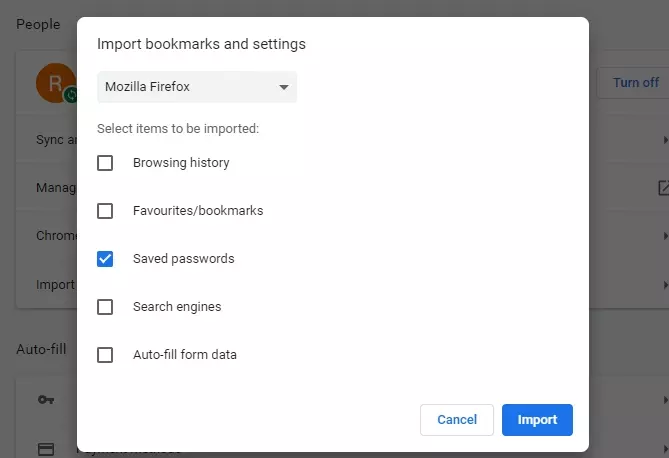Click the Turn off sync button

[634, 83]
